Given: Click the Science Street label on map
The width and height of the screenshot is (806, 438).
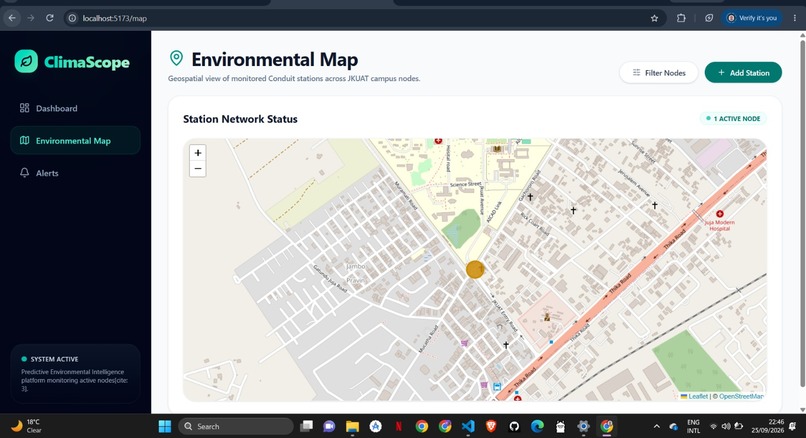Looking at the screenshot, I should click(x=466, y=184).
